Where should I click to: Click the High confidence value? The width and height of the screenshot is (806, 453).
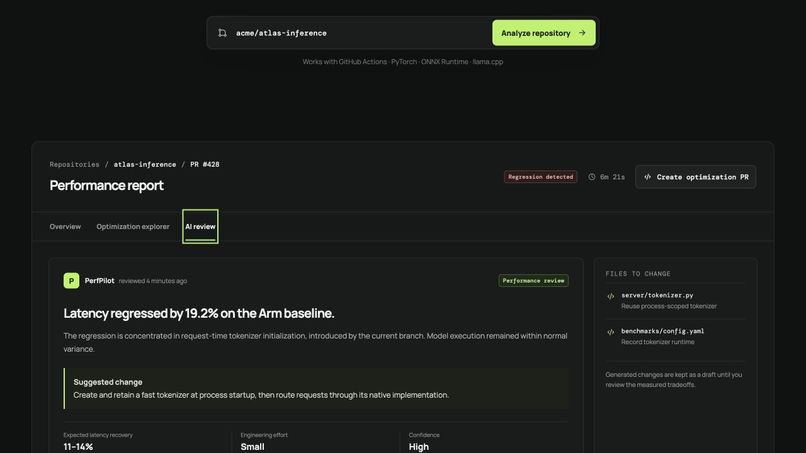418,447
